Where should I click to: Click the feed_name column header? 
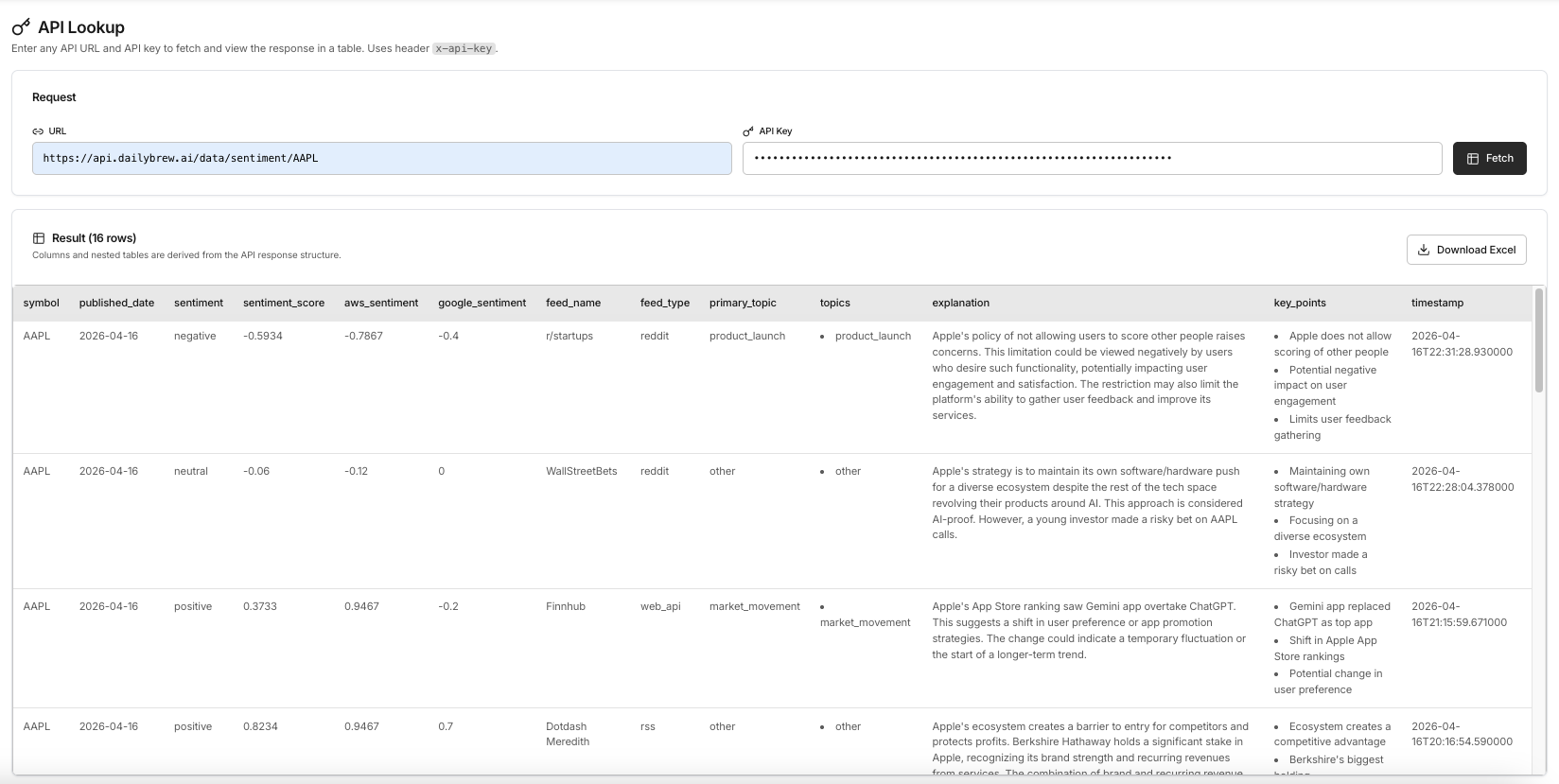[573, 303]
